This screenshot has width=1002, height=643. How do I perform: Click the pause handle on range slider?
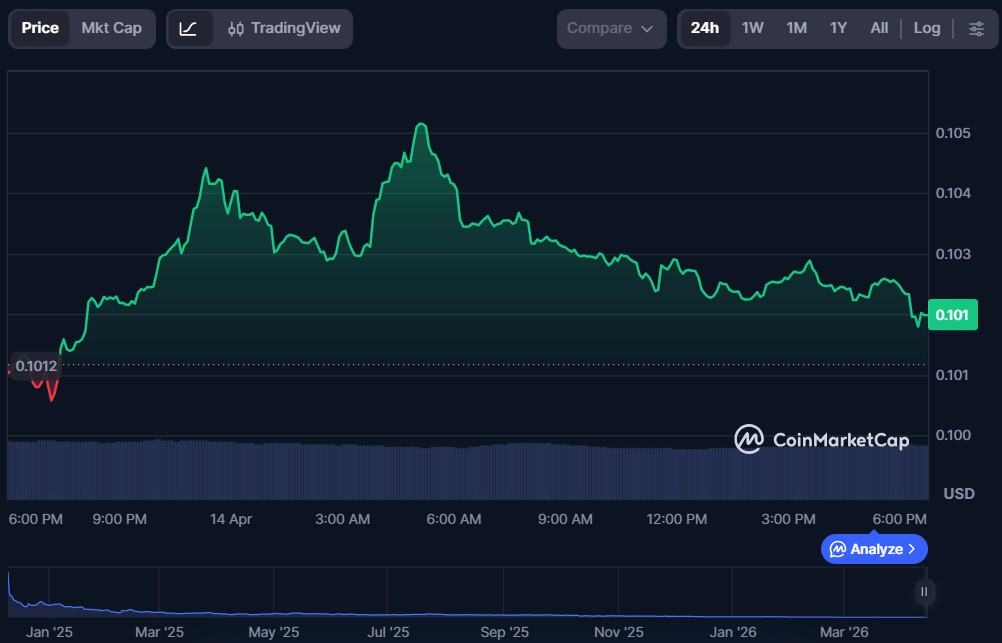925,592
